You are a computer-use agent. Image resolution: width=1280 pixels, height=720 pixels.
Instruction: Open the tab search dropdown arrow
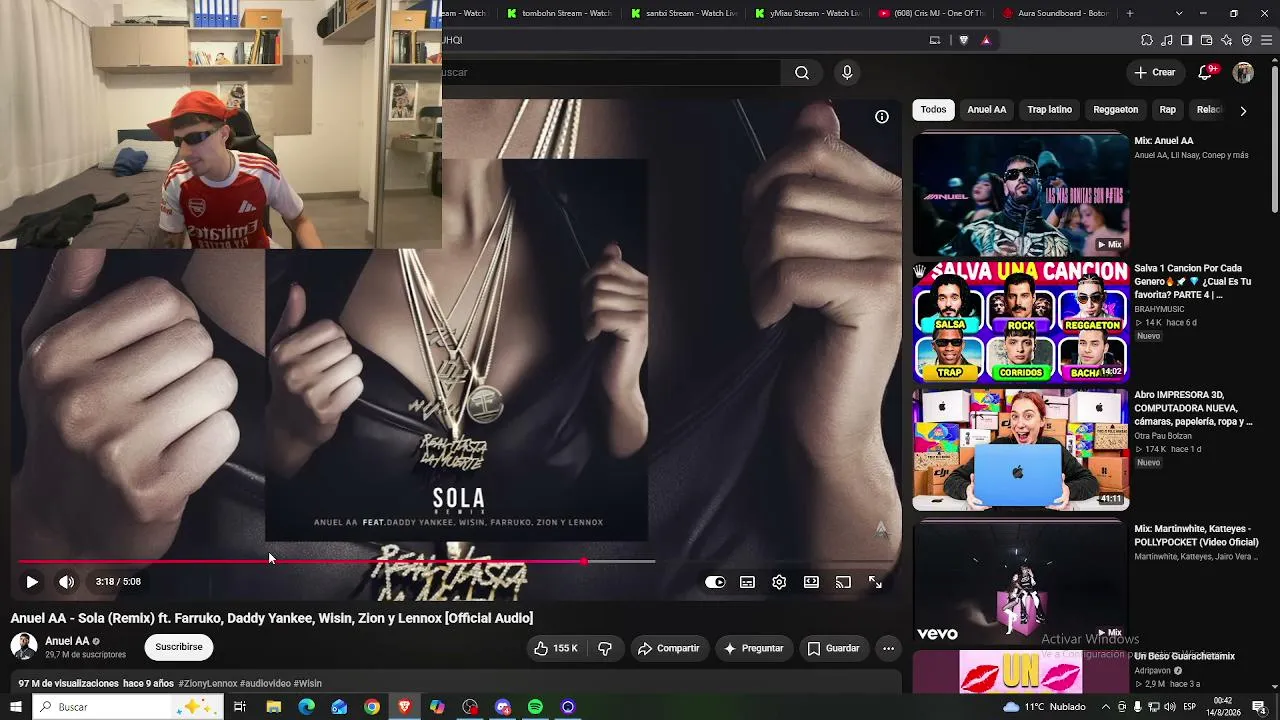click(1179, 13)
